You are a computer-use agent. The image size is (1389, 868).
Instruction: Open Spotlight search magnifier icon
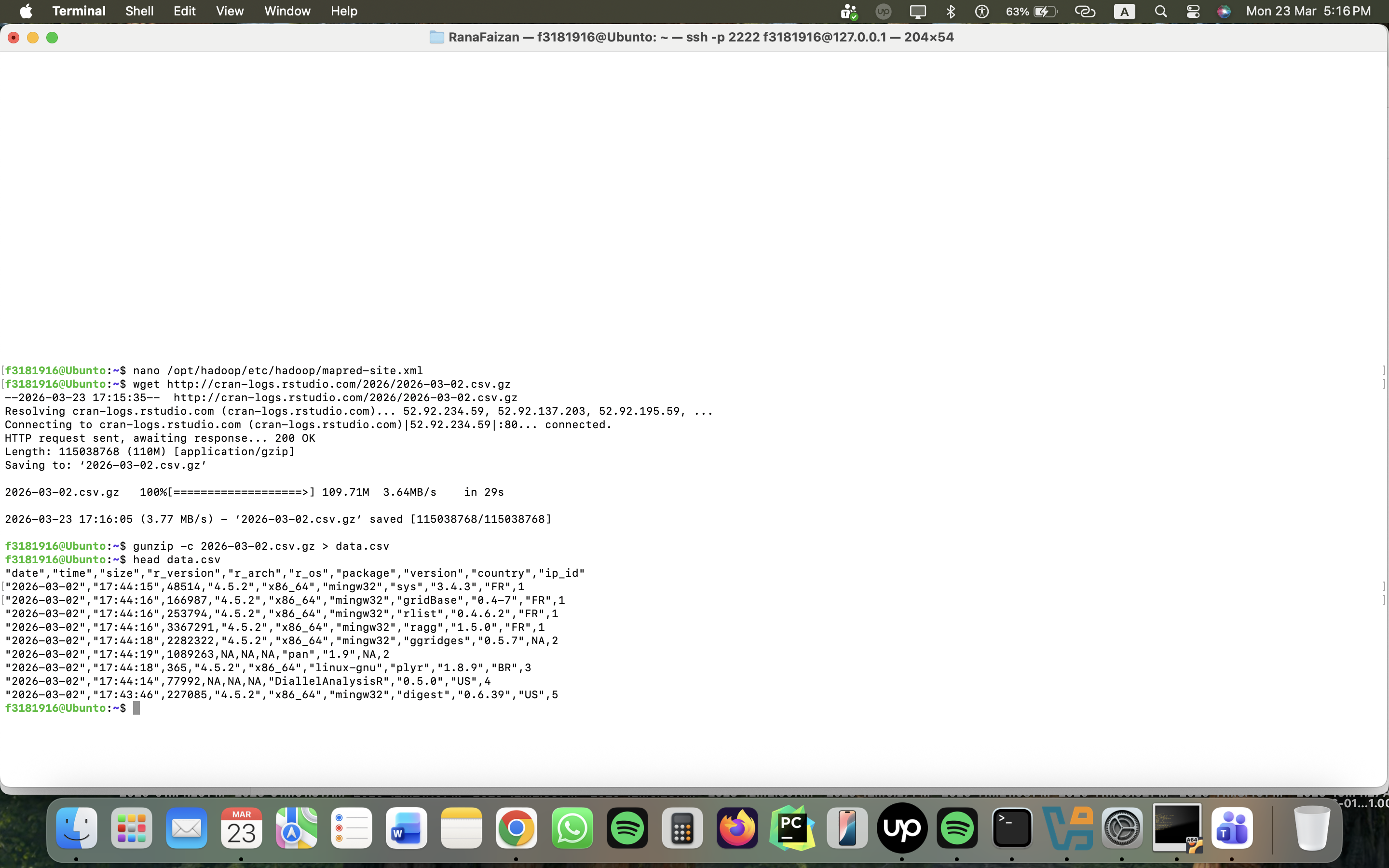pyautogui.click(x=1160, y=11)
